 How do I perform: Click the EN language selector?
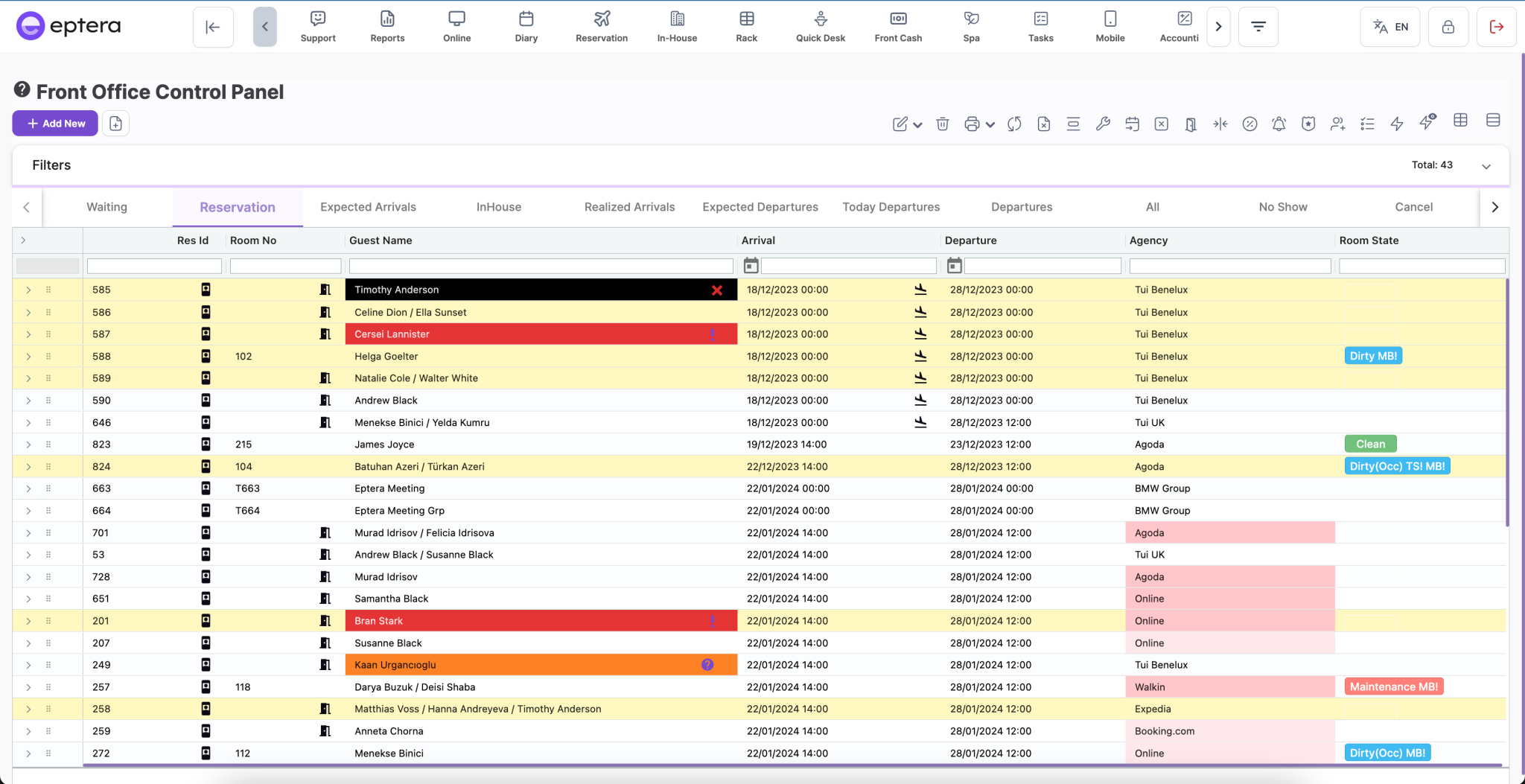click(x=1389, y=26)
